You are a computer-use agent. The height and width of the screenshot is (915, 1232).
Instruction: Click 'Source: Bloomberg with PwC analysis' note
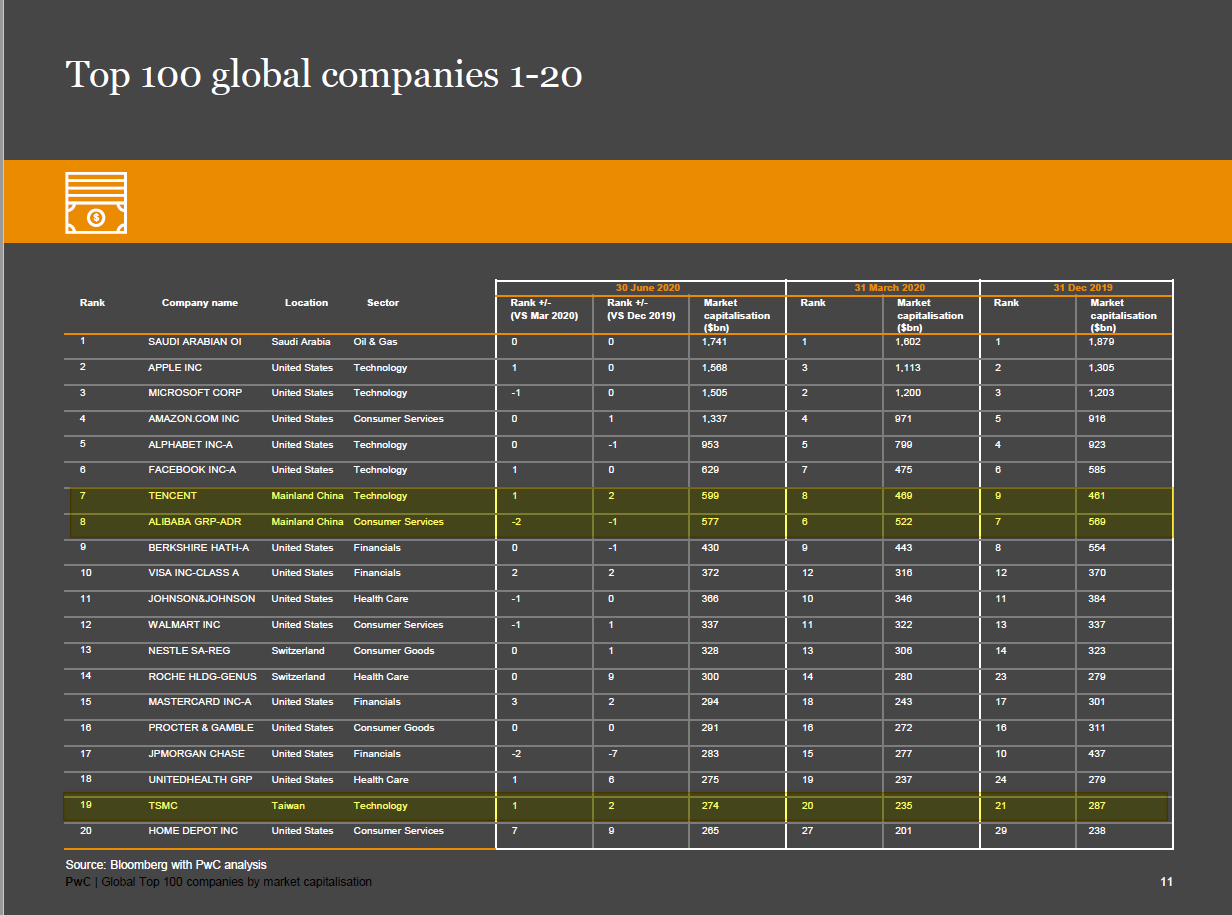pos(166,864)
